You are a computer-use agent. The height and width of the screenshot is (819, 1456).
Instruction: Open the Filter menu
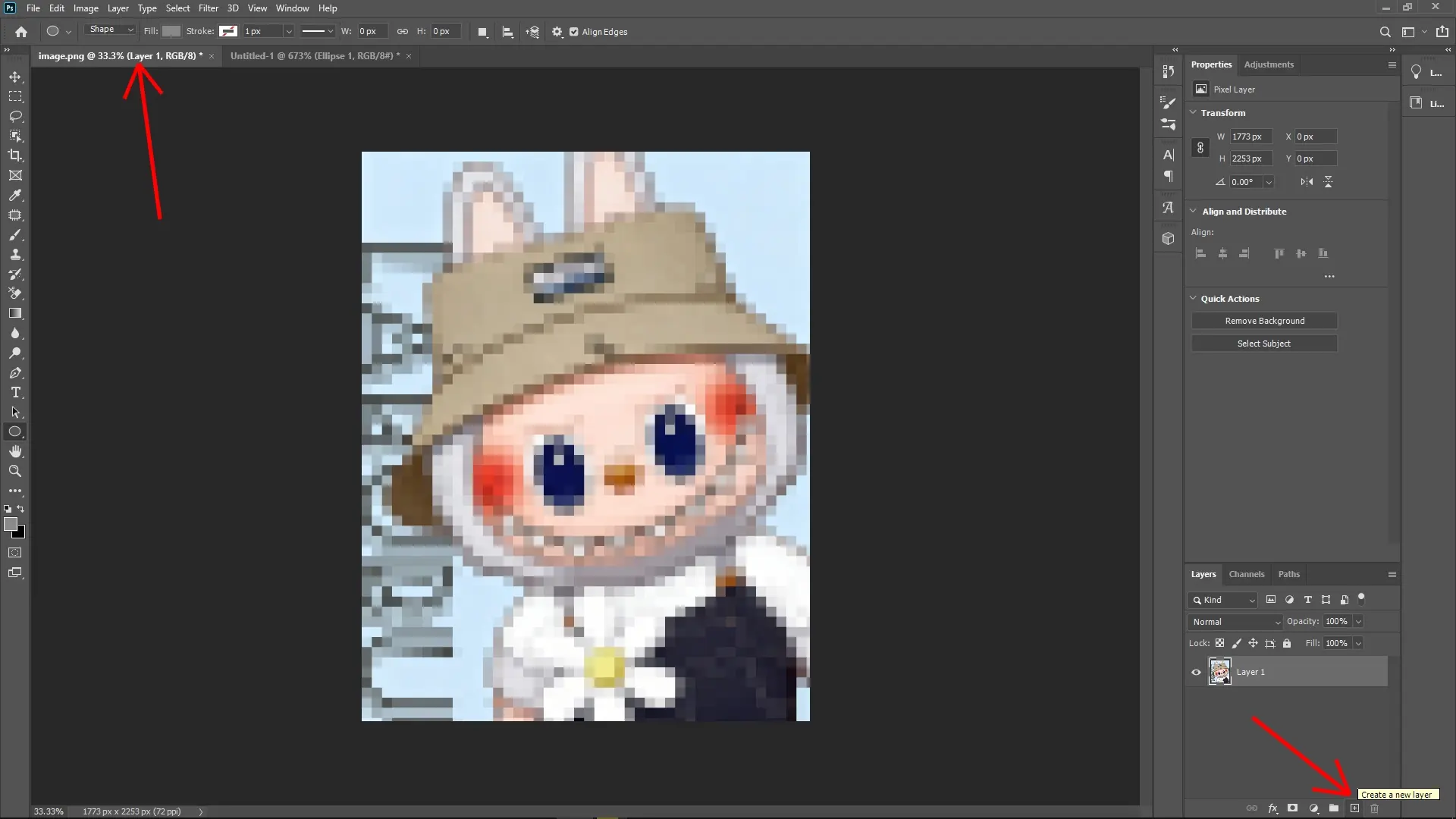pyautogui.click(x=209, y=8)
